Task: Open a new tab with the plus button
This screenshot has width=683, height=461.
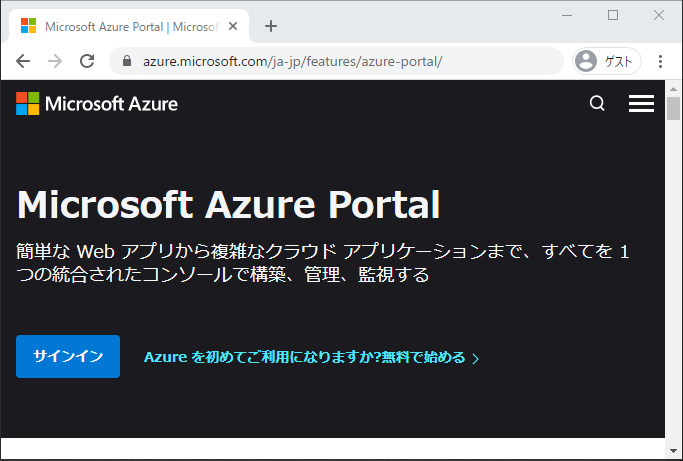Action: pos(271,26)
